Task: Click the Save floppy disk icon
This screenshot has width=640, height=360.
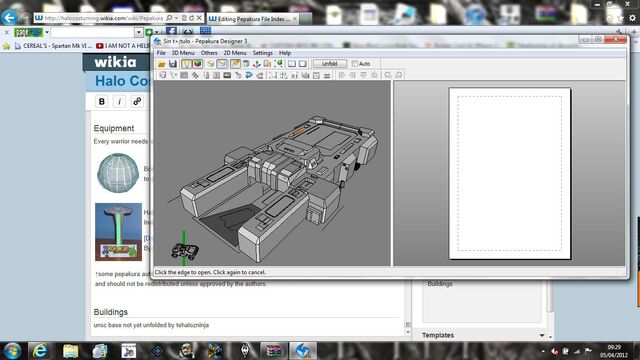Action: coord(173,64)
